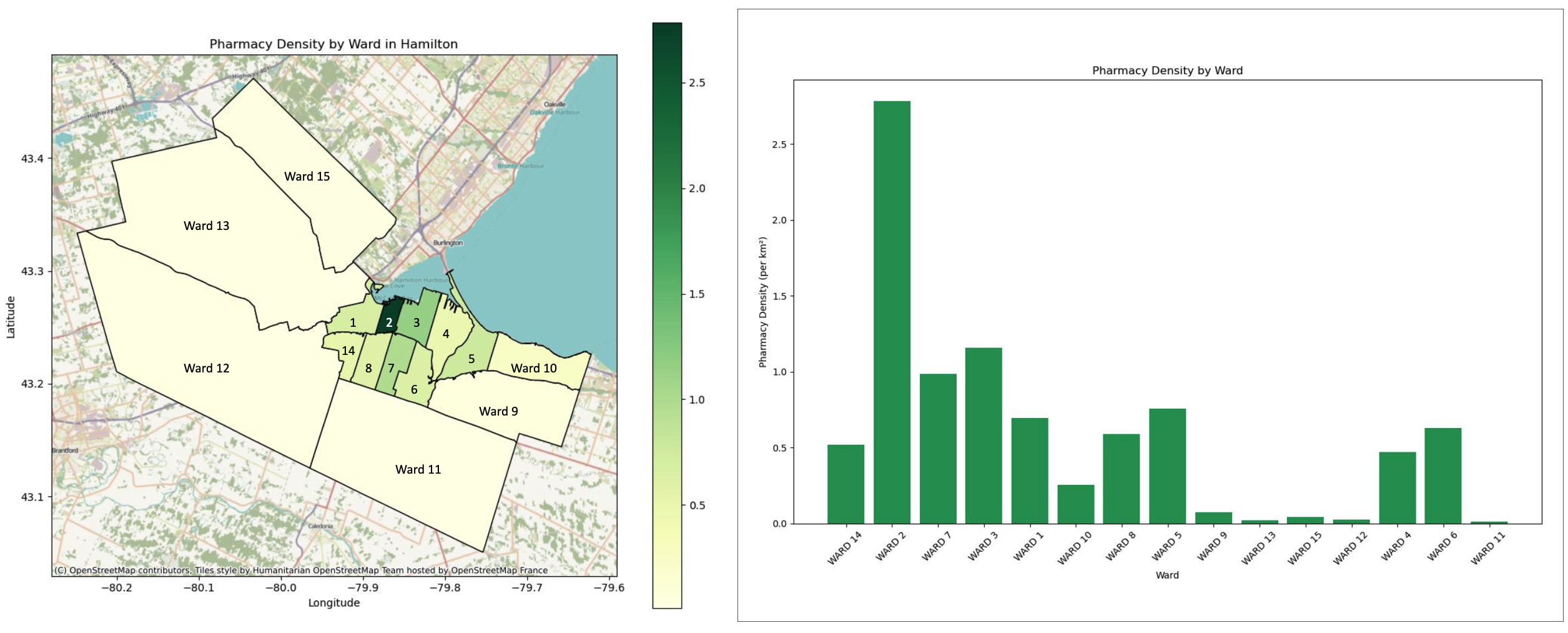This screenshot has height=633, width=1568.
Task: Select the WARD 8 bar
Action: [1122, 479]
